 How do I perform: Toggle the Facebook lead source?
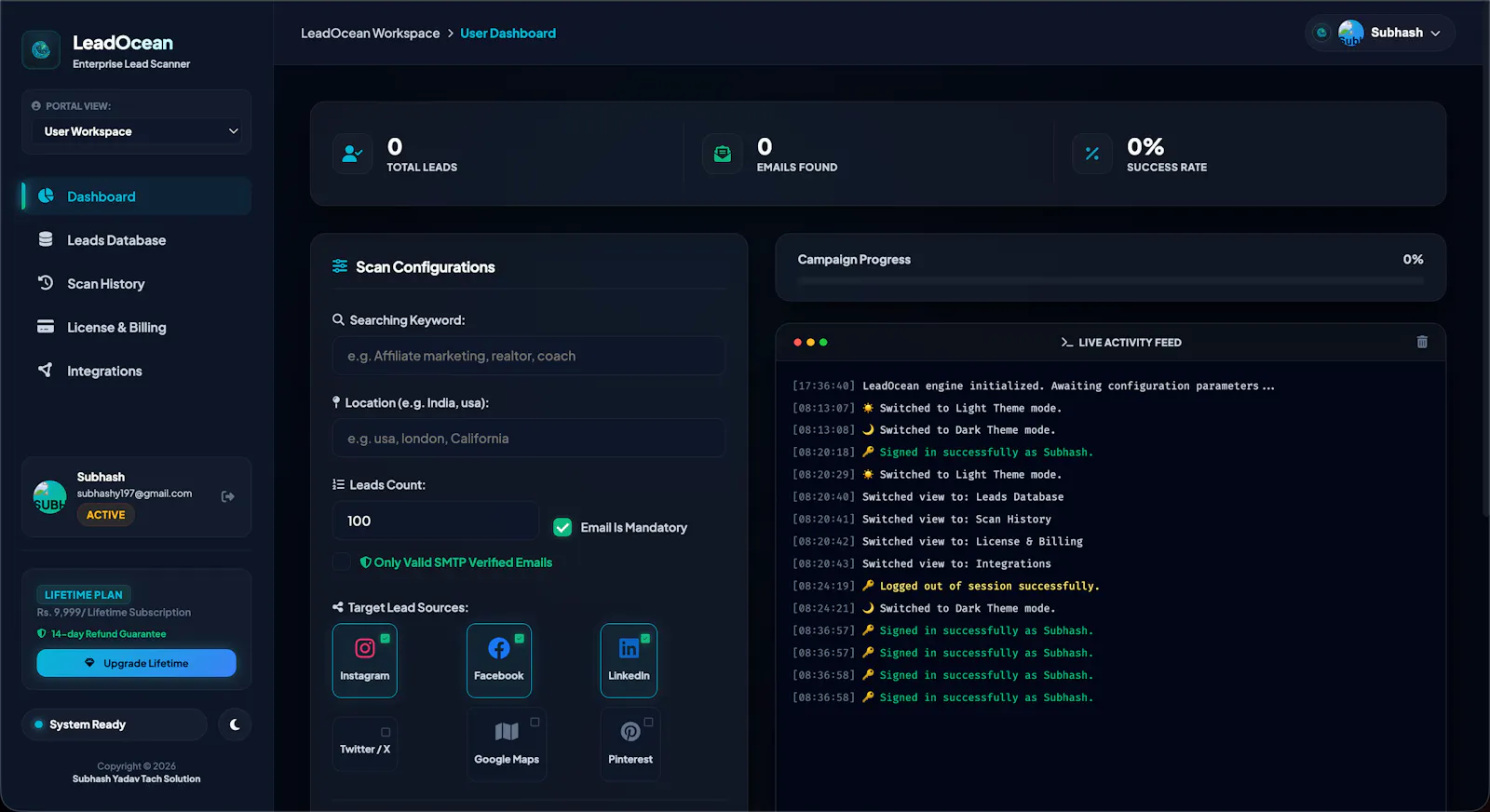499,660
